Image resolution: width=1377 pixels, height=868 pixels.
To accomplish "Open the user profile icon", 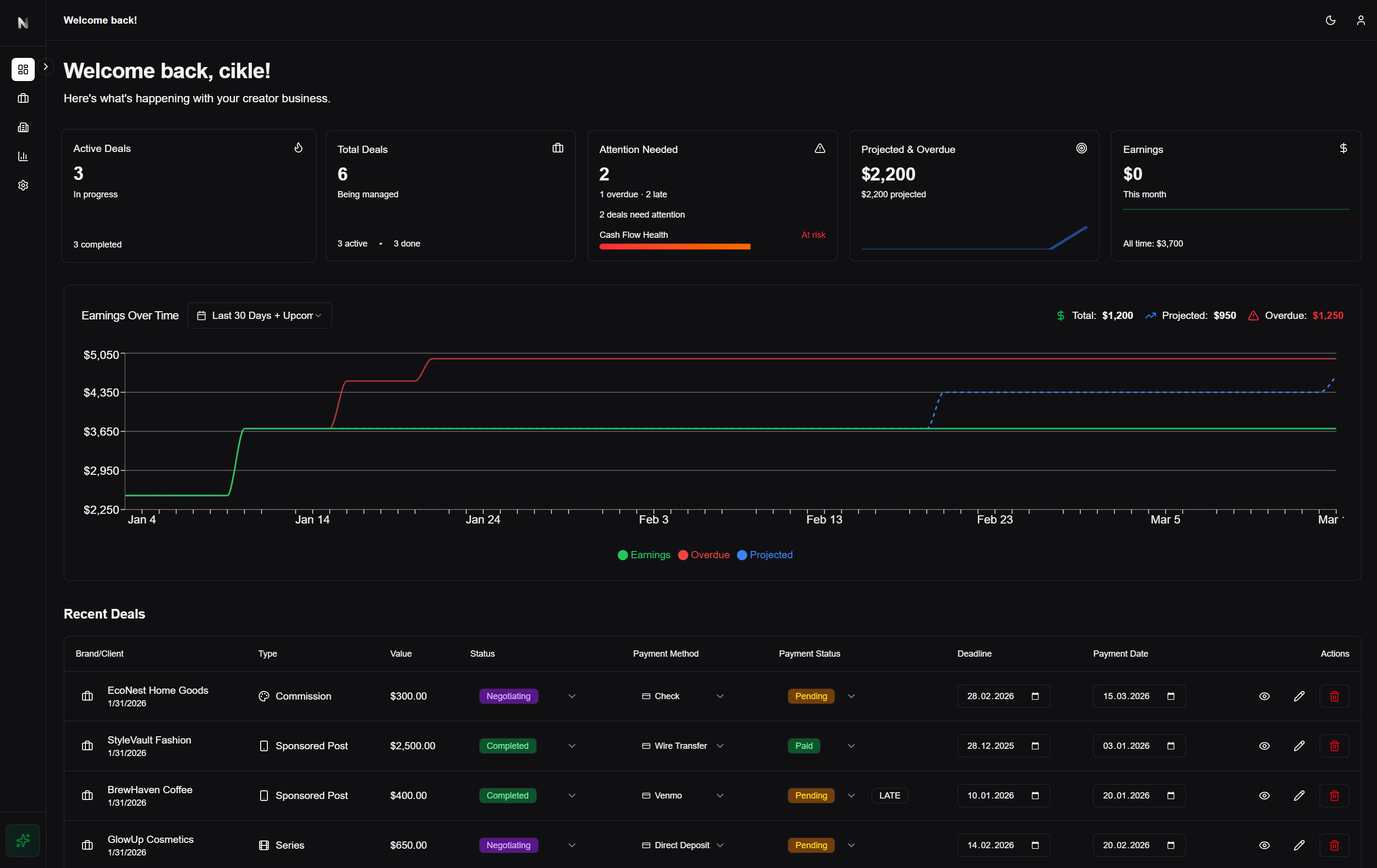I will point(1361,21).
